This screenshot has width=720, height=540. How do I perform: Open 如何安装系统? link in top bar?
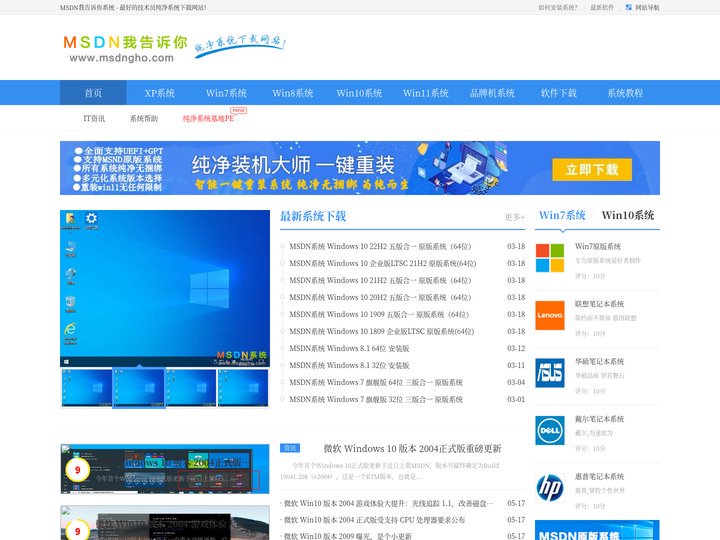click(558, 7)
